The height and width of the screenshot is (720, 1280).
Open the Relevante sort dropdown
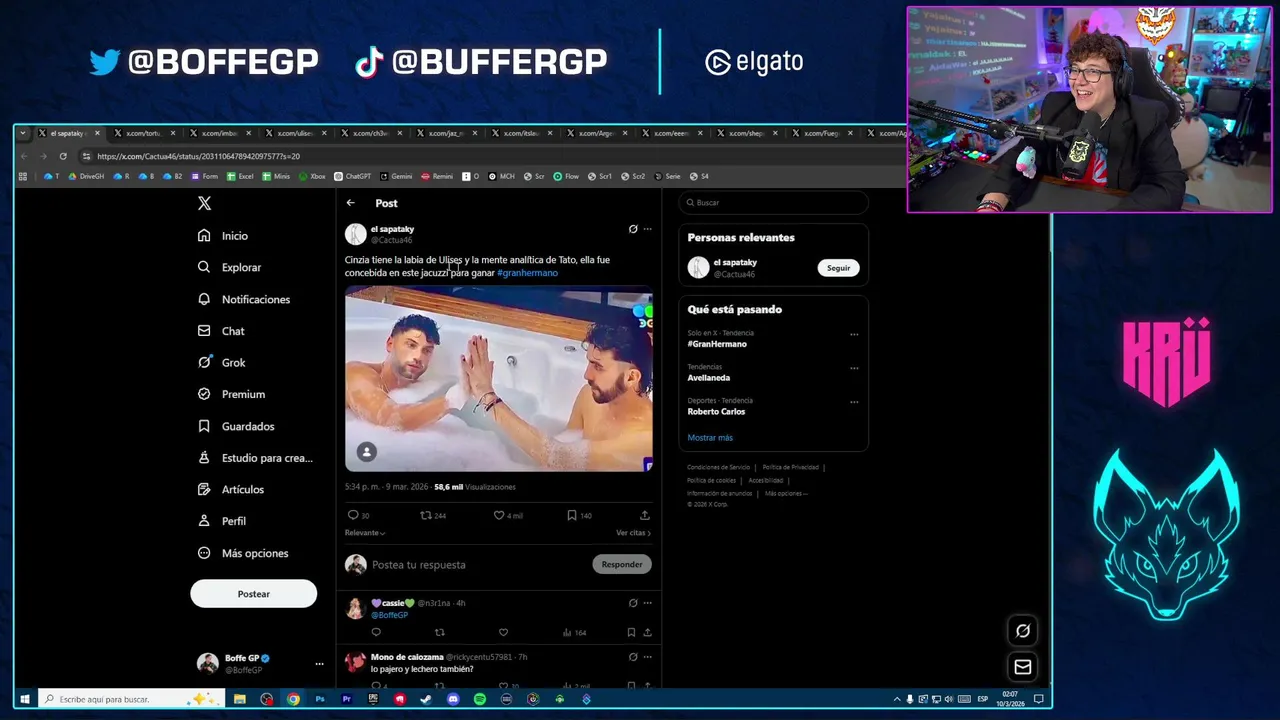tap(365, 533)
